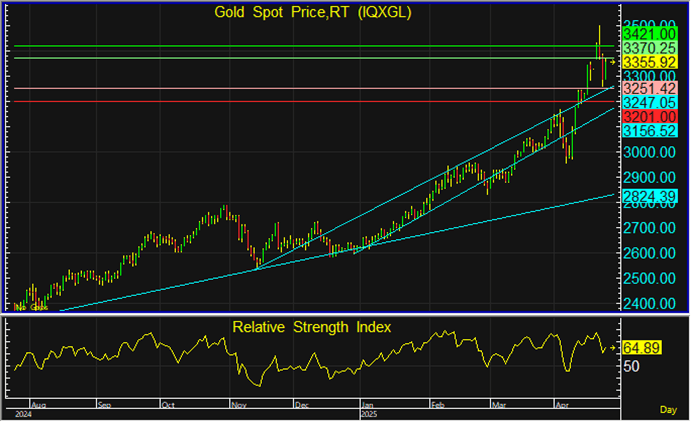691x422 pixels.
Task: Select the cyan 2824.39 trendline label
Action: 650,195
